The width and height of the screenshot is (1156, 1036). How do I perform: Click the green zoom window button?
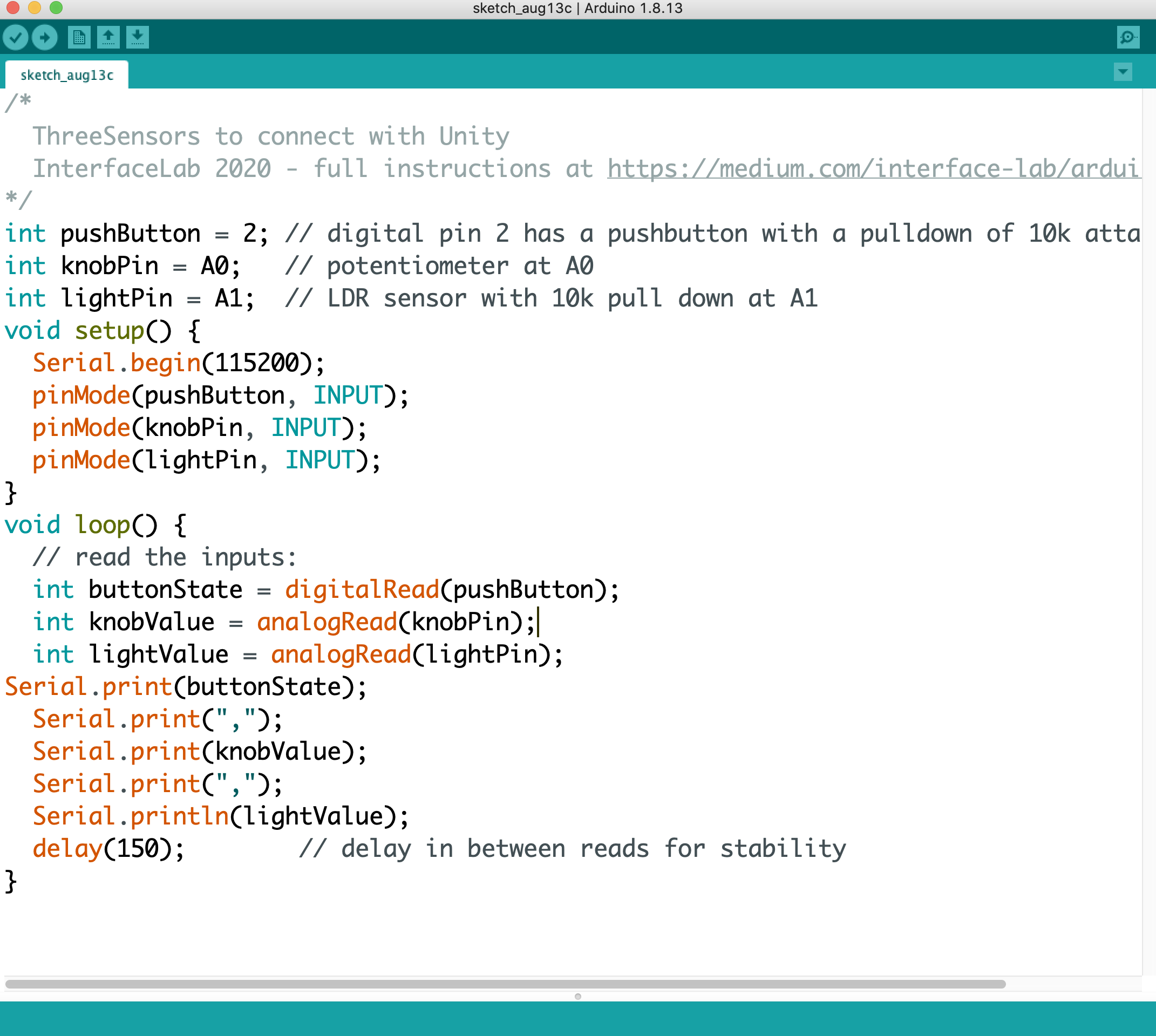(56, 8)
